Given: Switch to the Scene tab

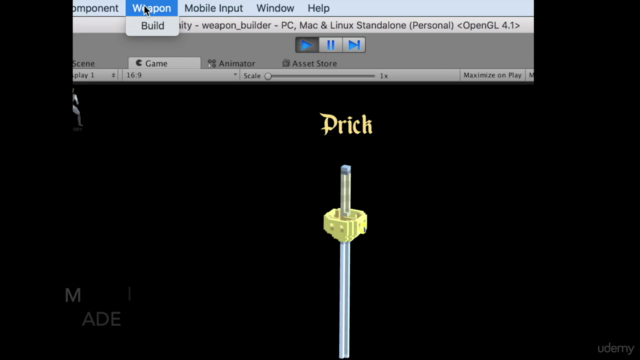Looking at the screenshot, I should pyautogui.click(x=84, y=63).
